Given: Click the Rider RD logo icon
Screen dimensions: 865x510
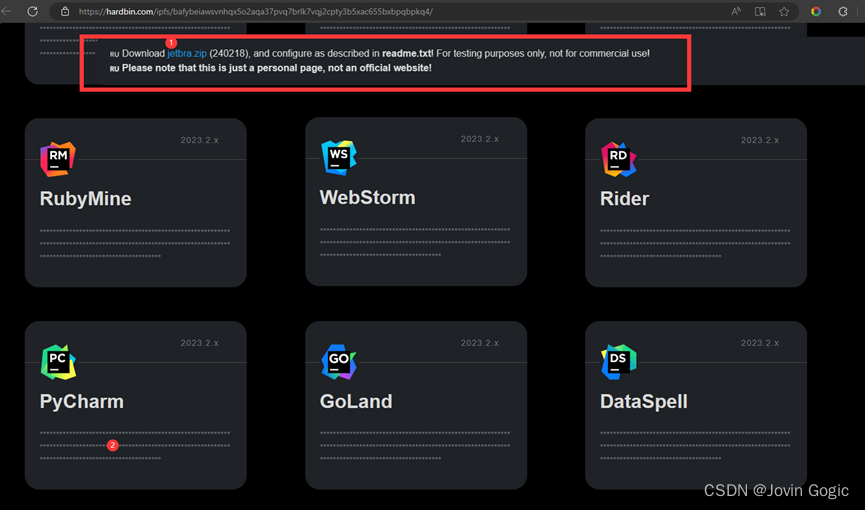Looking at the screenshot, I should (x=618, y=160).
